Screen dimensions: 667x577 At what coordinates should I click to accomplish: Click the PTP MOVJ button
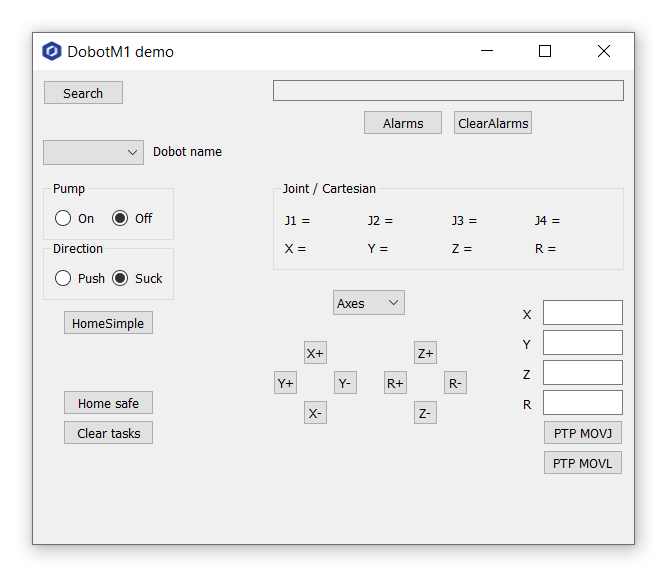[583, 433]
